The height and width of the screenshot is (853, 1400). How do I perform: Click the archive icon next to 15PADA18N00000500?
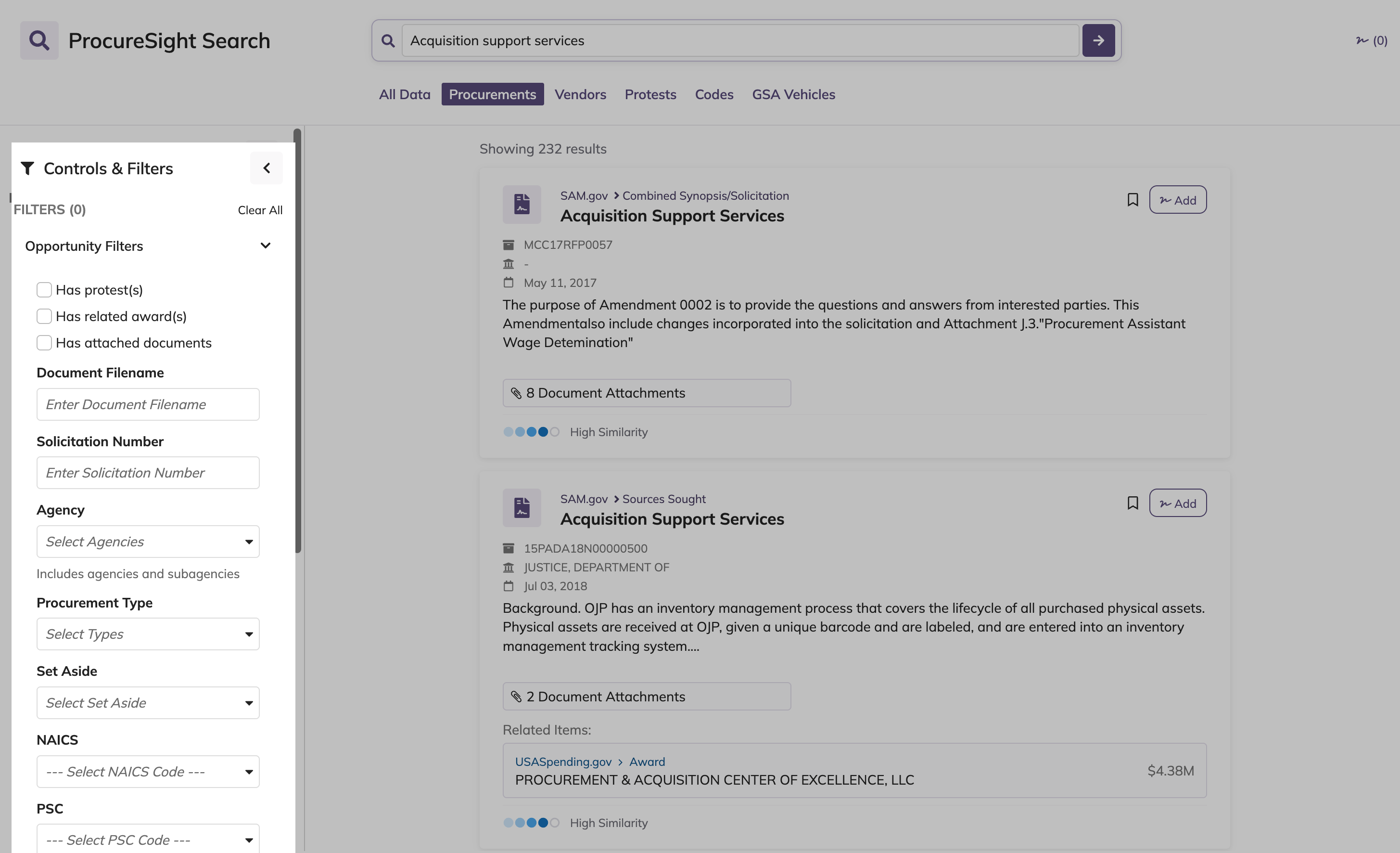coord(509,548)
